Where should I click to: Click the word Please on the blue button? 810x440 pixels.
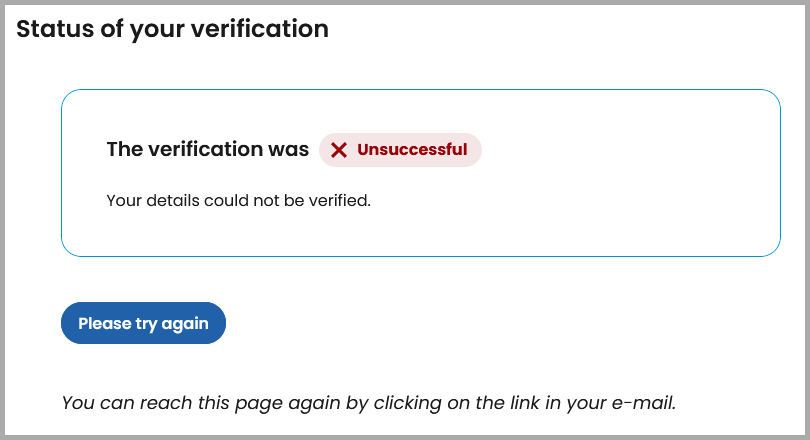pos(104,323)
